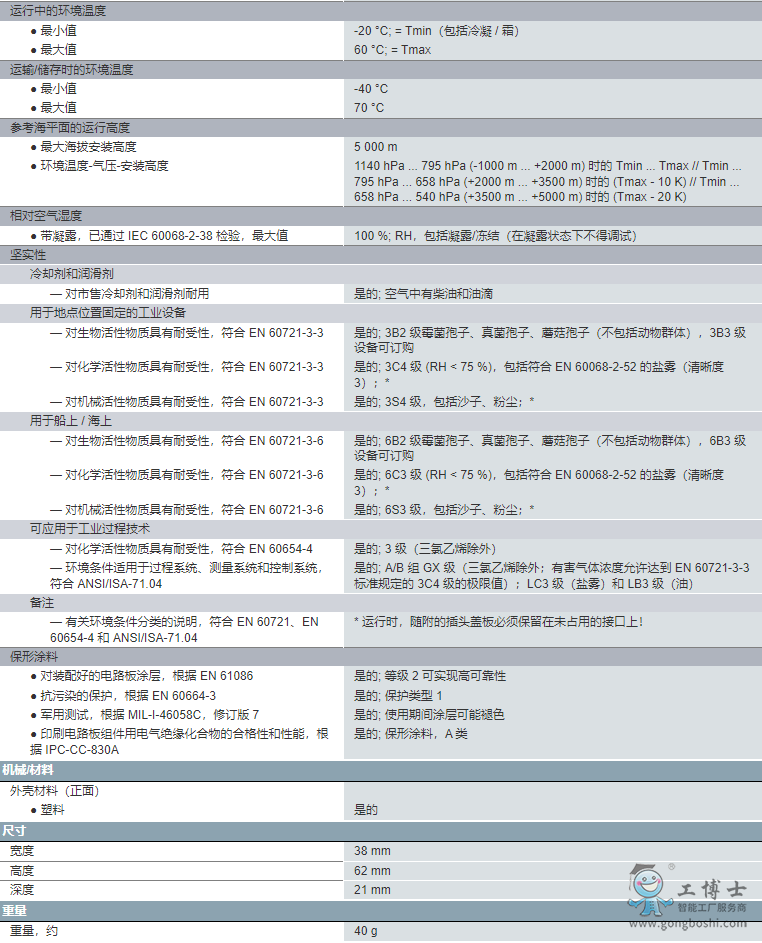Select the 重量 section header bar
762x943 pixels.
(x=14, y=910)
